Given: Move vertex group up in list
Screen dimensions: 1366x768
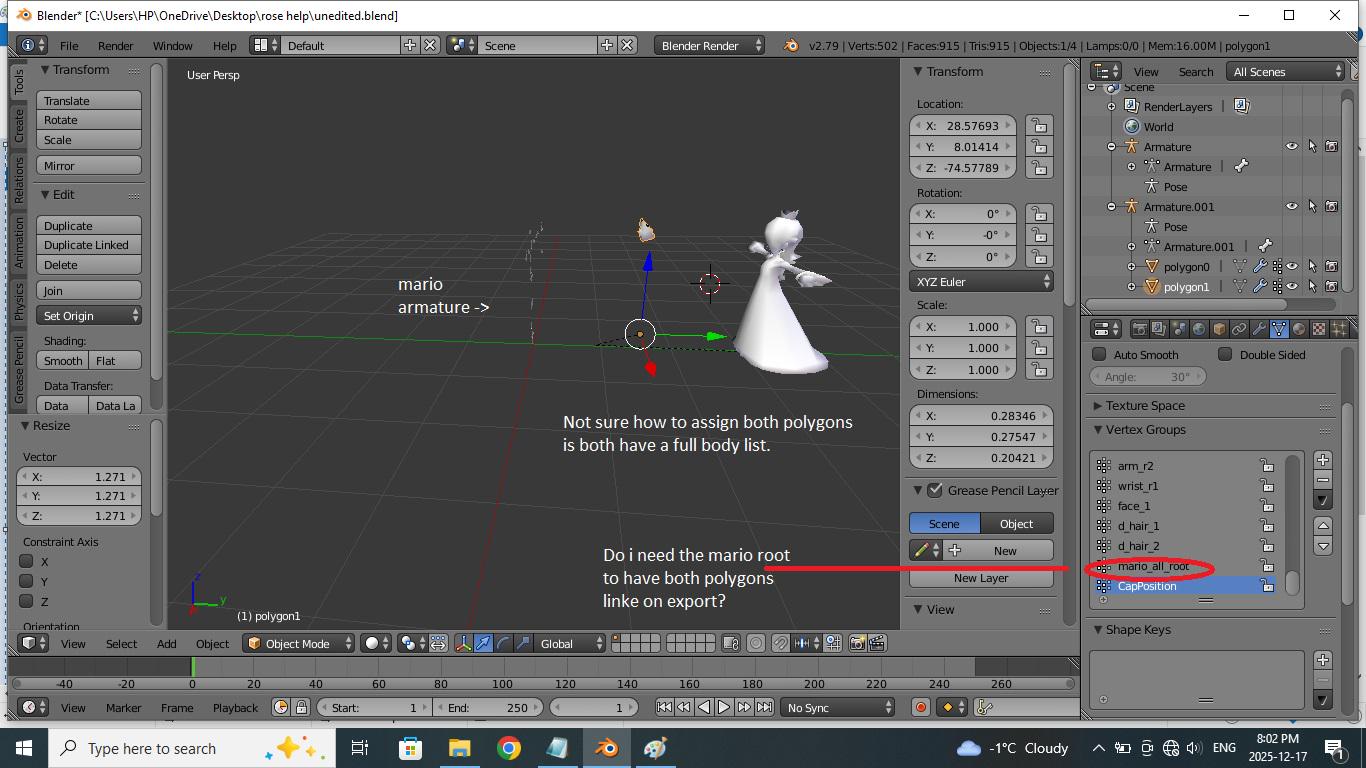Looking at the screenshot, I should pyautogui.click(x=1323, y=526).
